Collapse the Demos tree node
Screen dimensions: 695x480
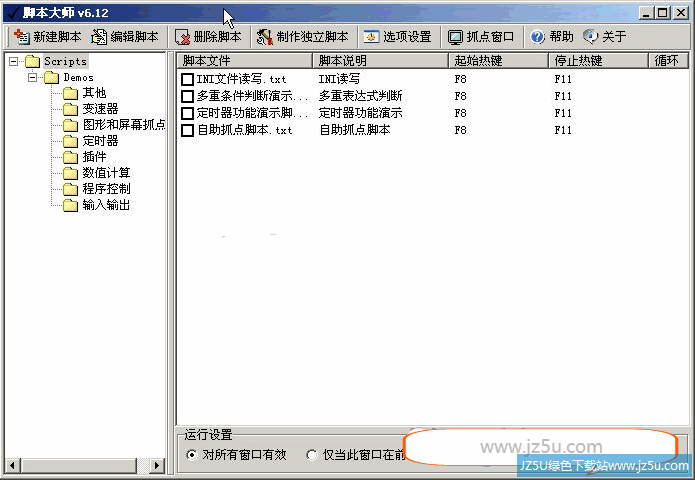click(32, 78)
